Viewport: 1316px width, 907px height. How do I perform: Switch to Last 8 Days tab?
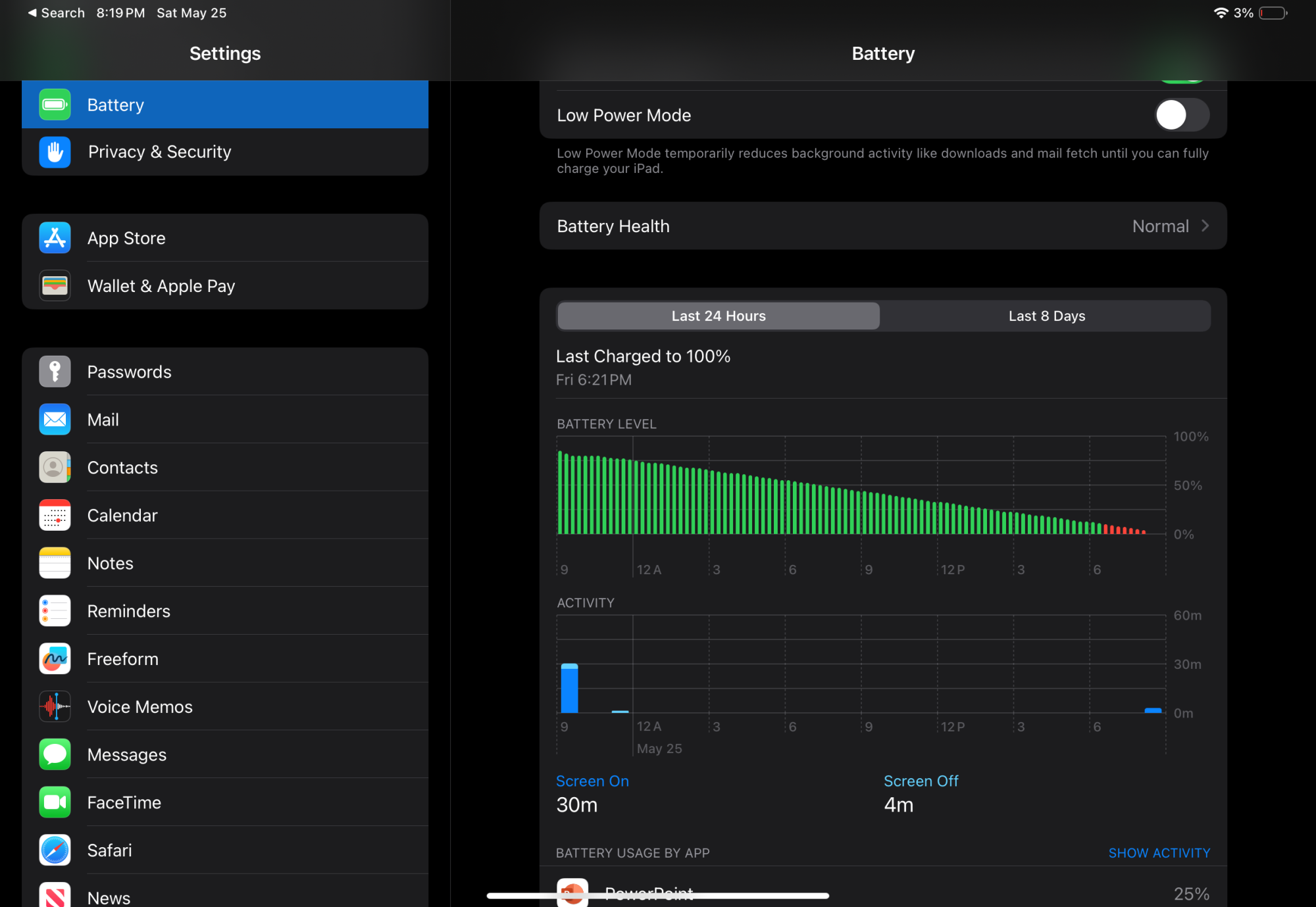click(x=1046, y=316)
